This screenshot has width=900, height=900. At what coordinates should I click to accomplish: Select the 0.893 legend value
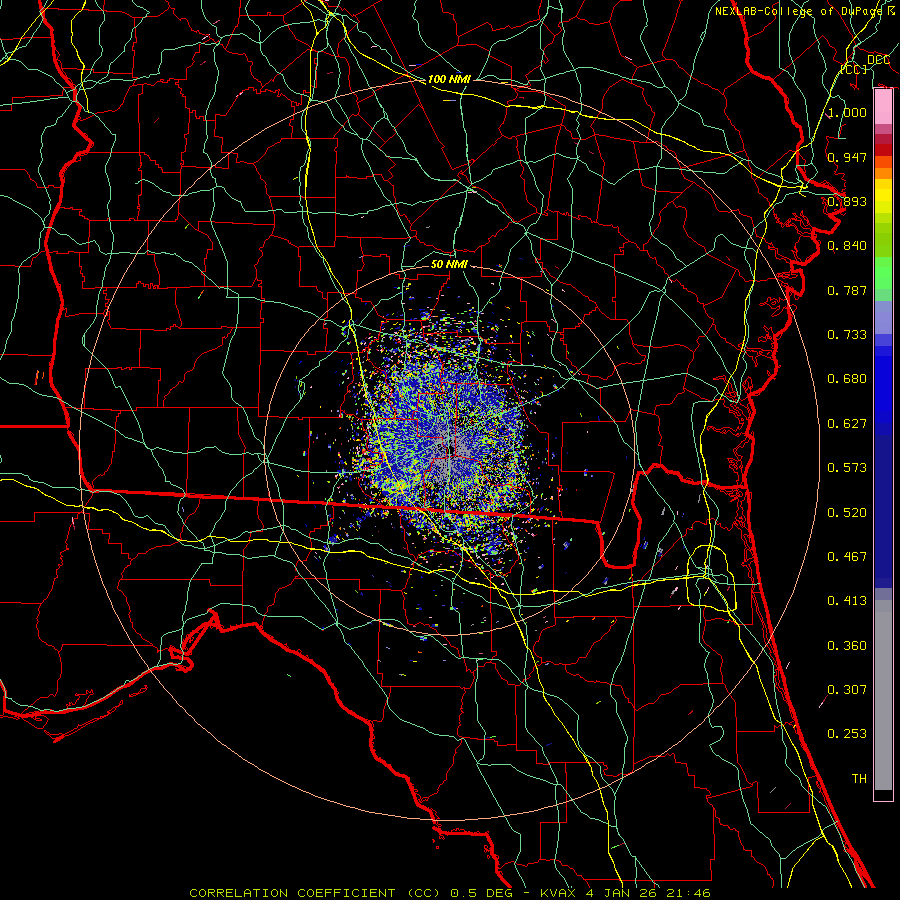pos(847,201)
